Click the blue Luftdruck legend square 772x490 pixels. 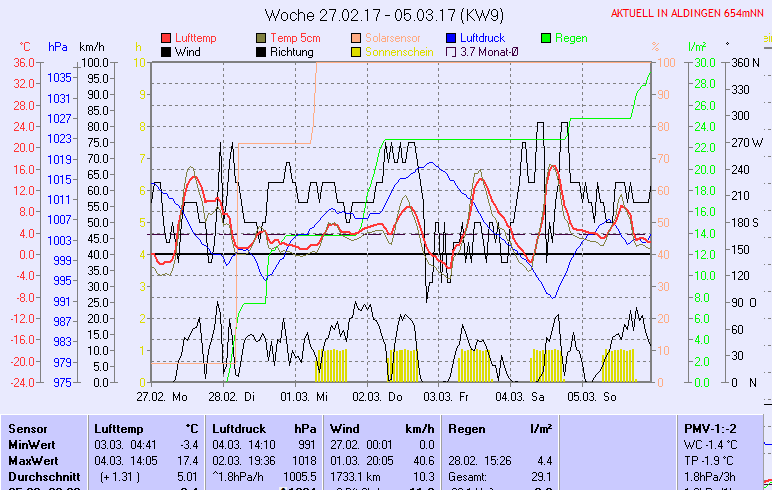click(451, 38)
